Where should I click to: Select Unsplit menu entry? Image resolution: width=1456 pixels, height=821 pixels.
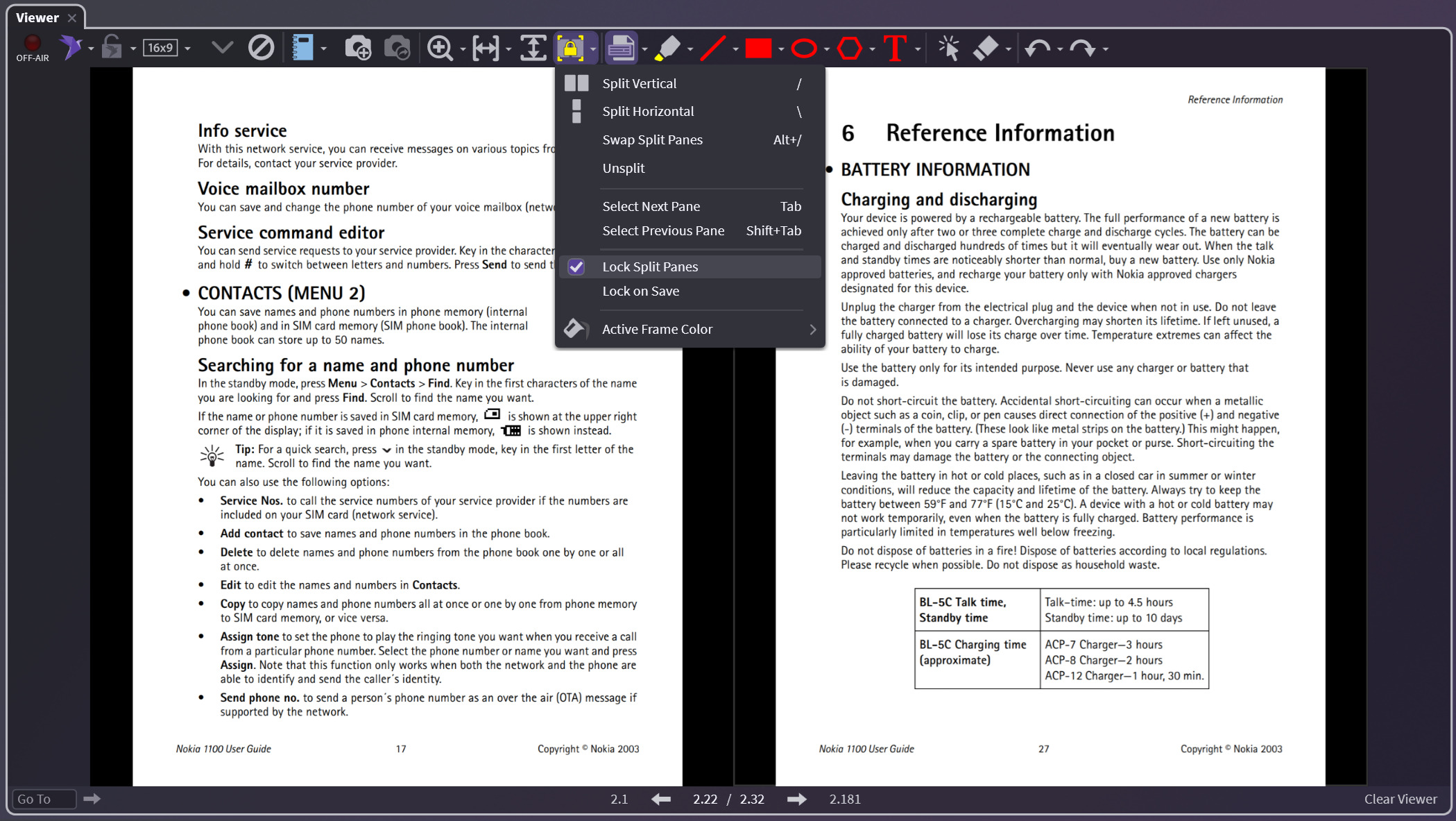623,168
